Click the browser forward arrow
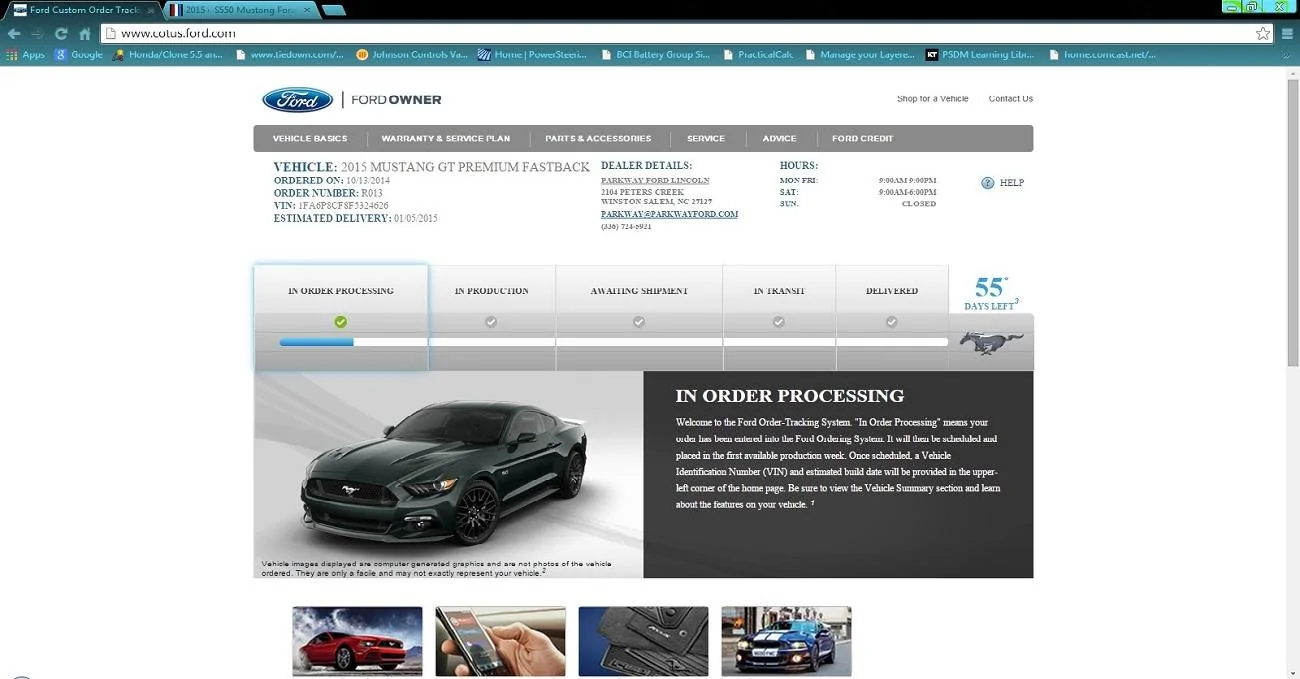This screenshot has width=1300, height=679. [x=38, y=33]
